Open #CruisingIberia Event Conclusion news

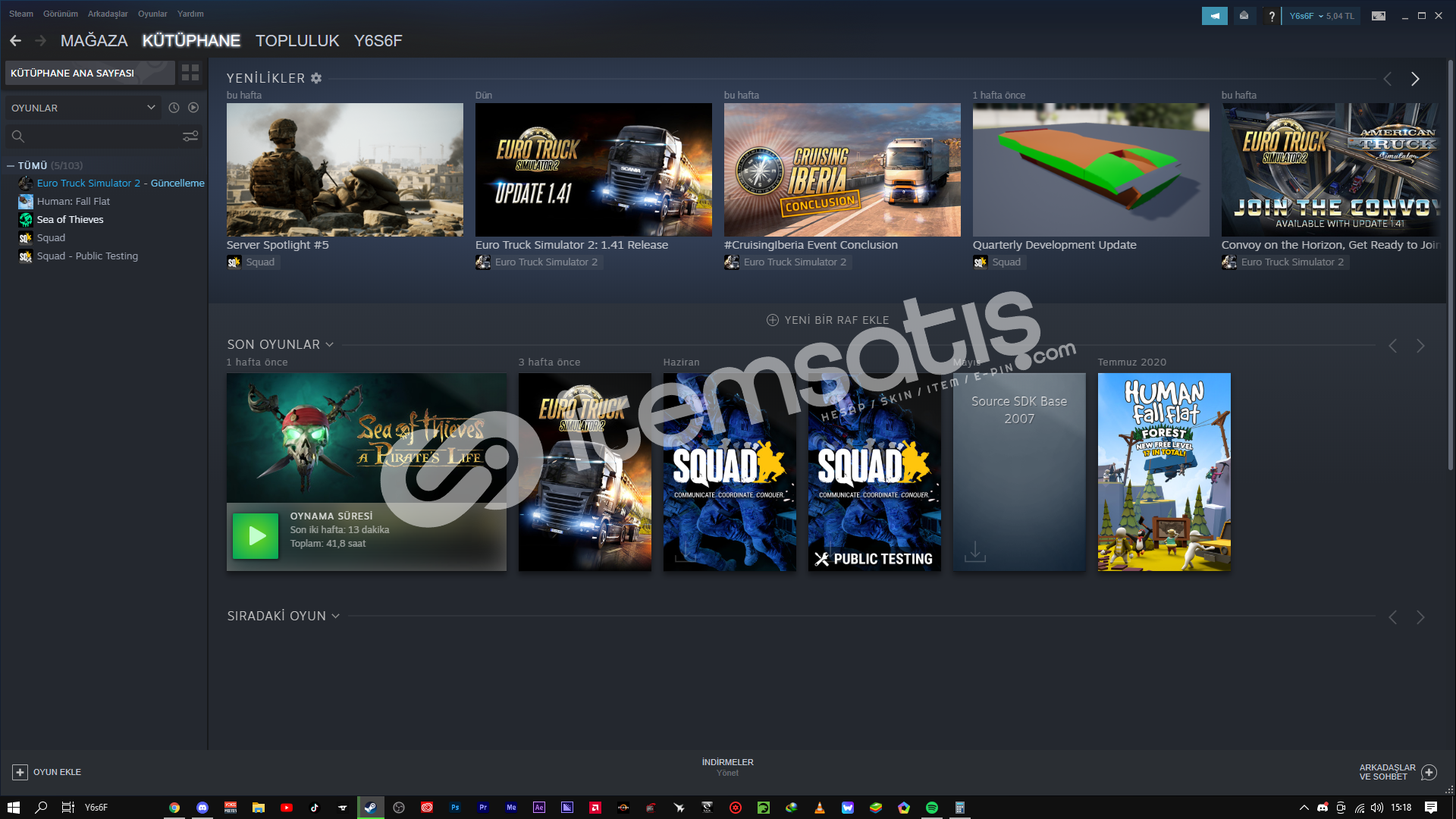[x=843, y=170]
